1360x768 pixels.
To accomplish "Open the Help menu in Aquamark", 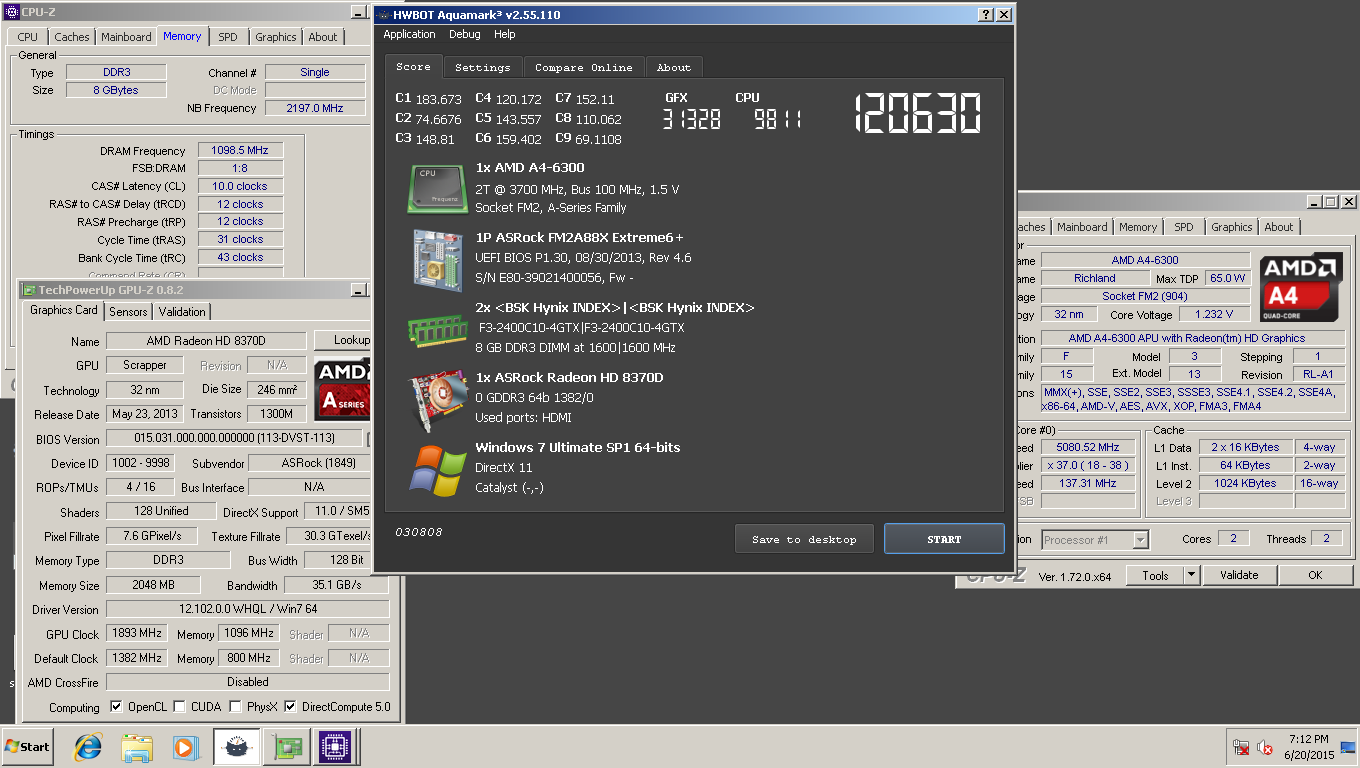I will click(x=505, y=34).
